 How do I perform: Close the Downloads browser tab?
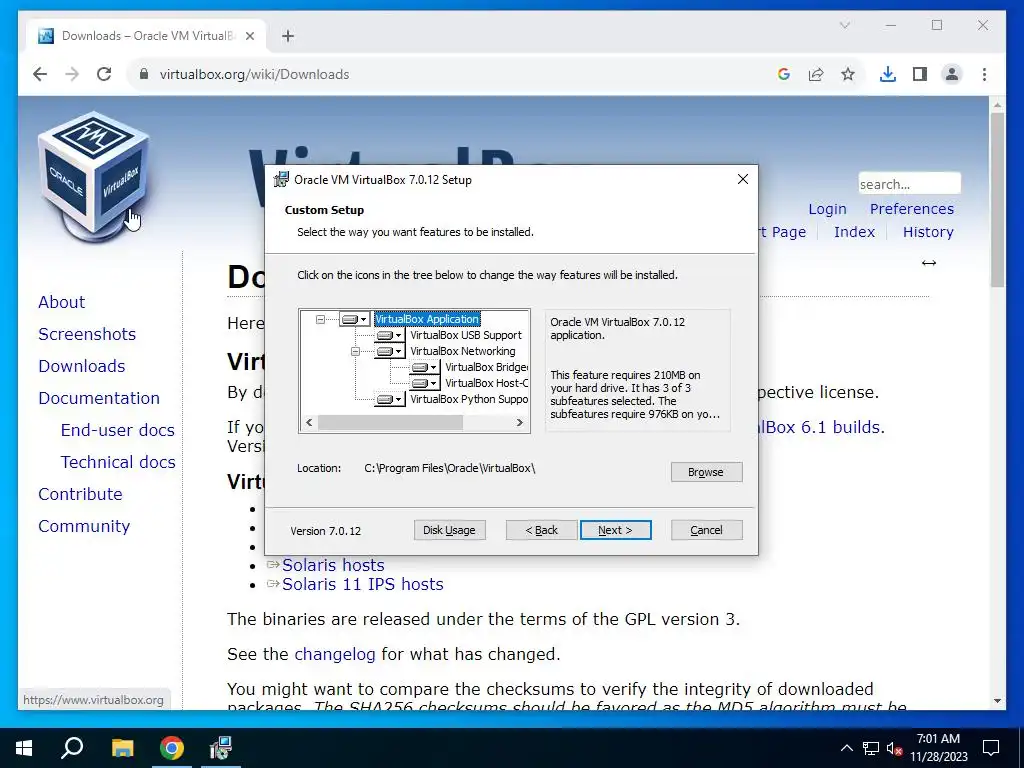coord(249,36)
